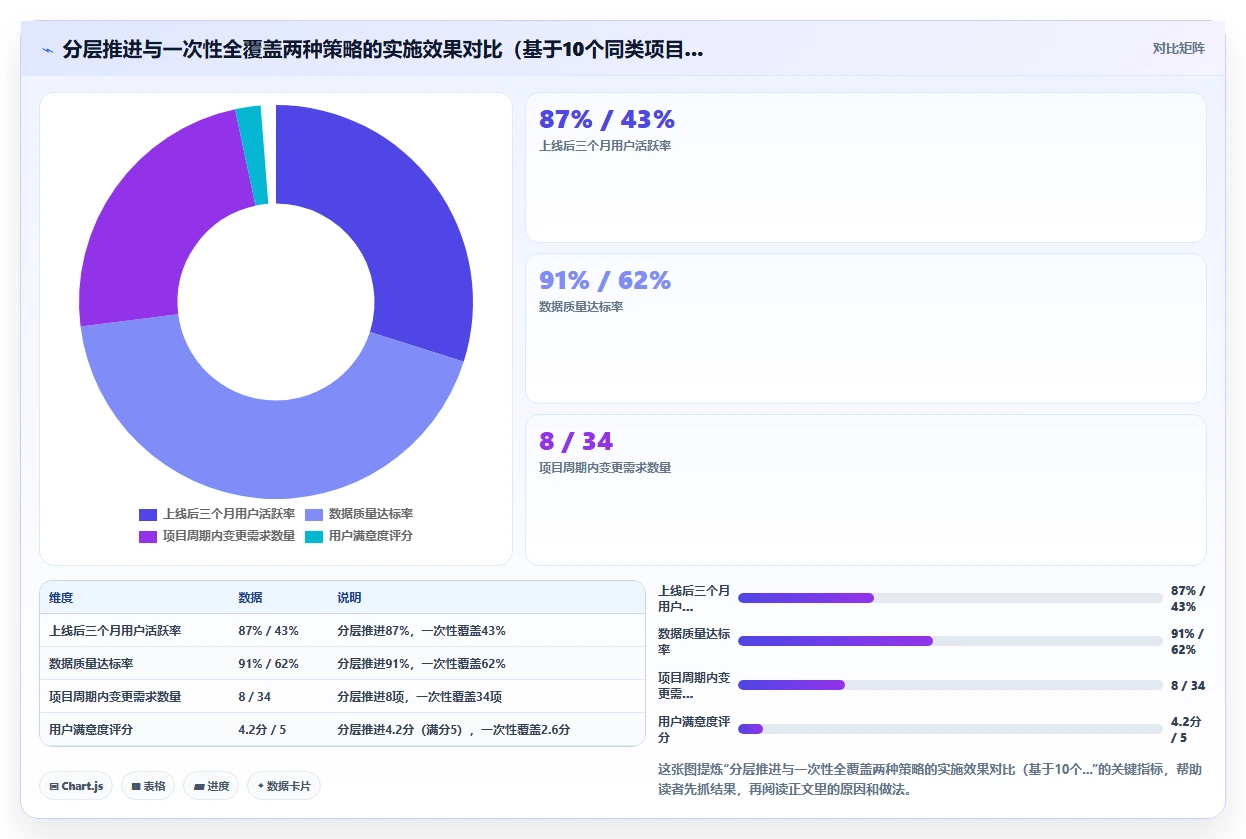
Task: Click the 进度 tag chip
Action: 211,786
